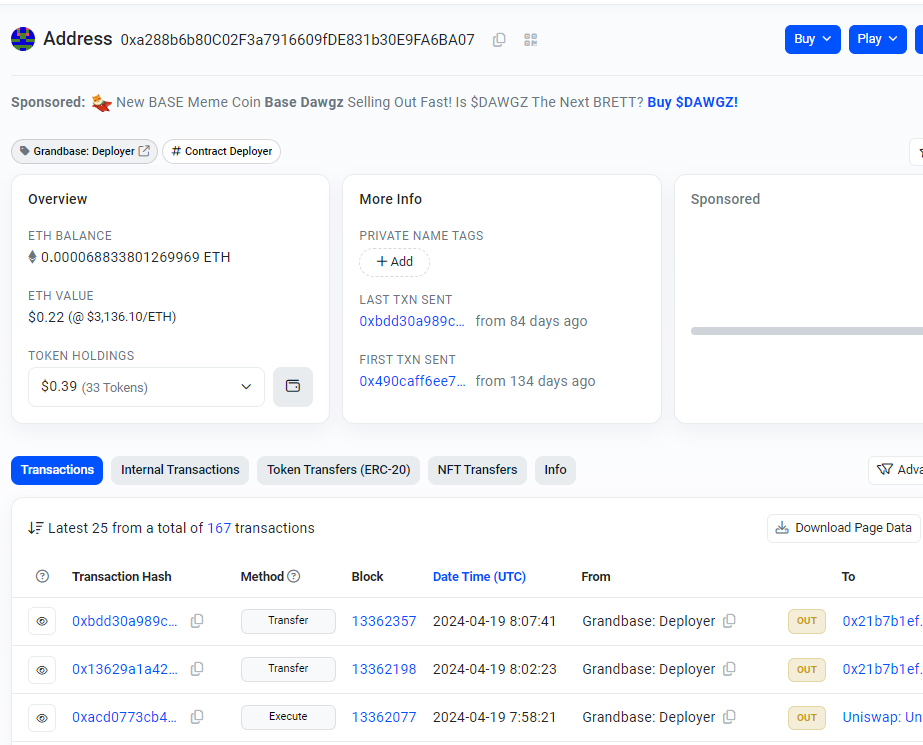
Task: Click the sort icon beside Latest 25
Action: (x=35, y=528)
